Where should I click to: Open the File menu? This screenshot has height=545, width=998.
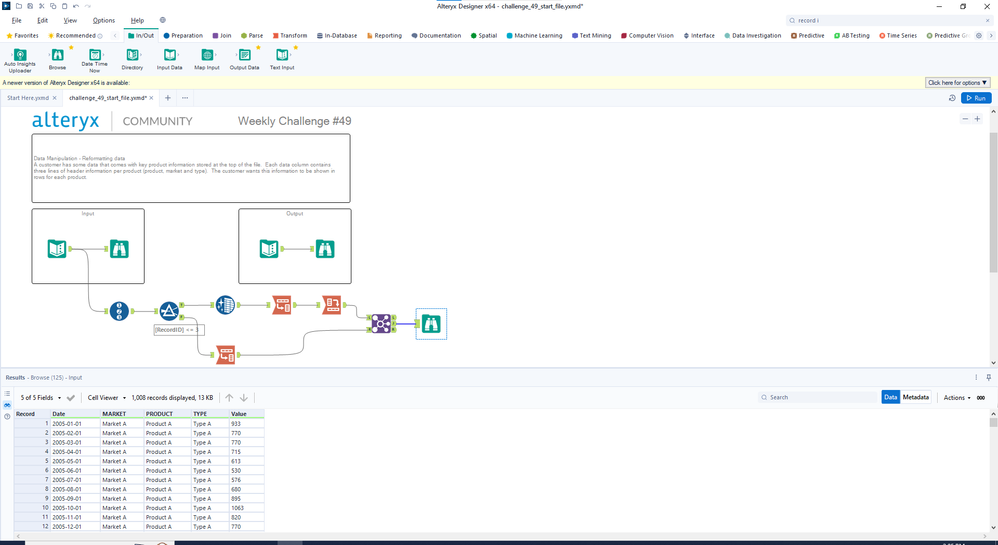pyautogui.click(x=17, y=20)
